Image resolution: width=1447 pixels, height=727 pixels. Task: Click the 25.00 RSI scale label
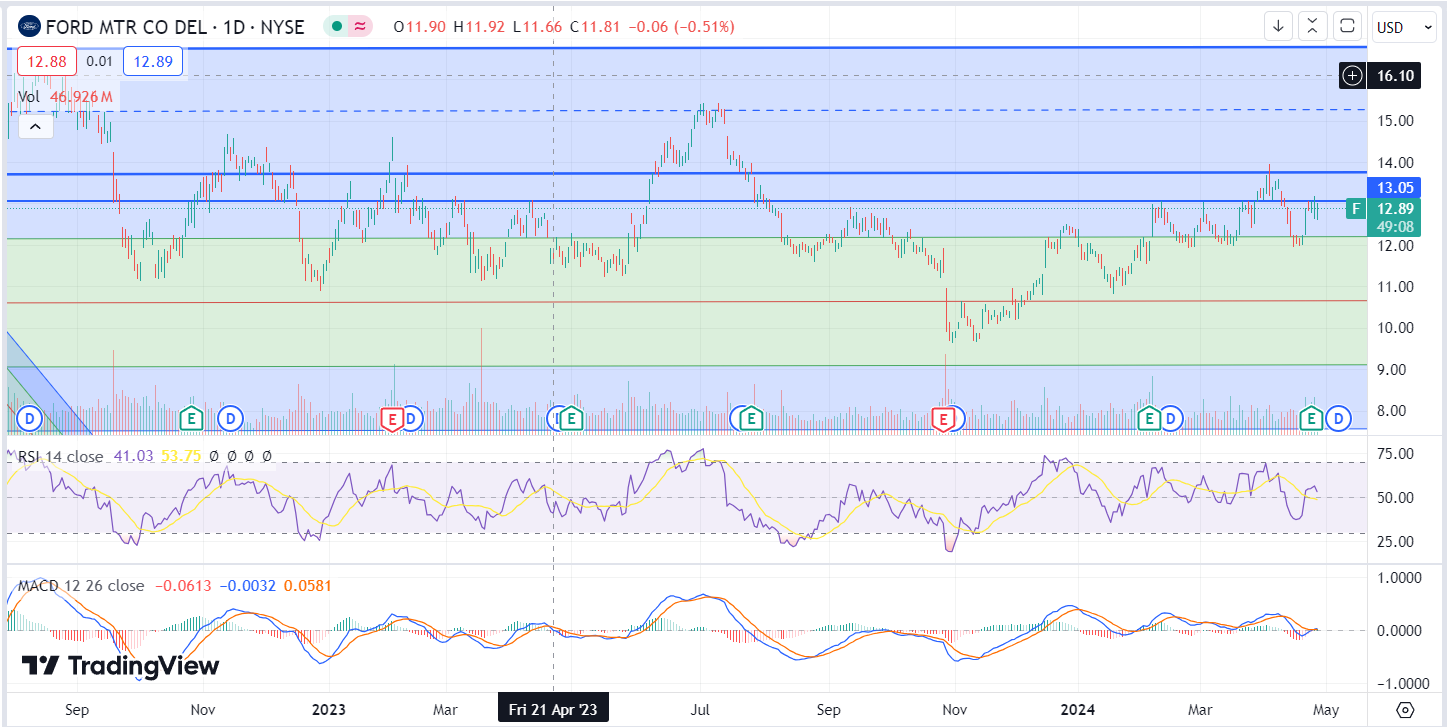click(1394, 542)
